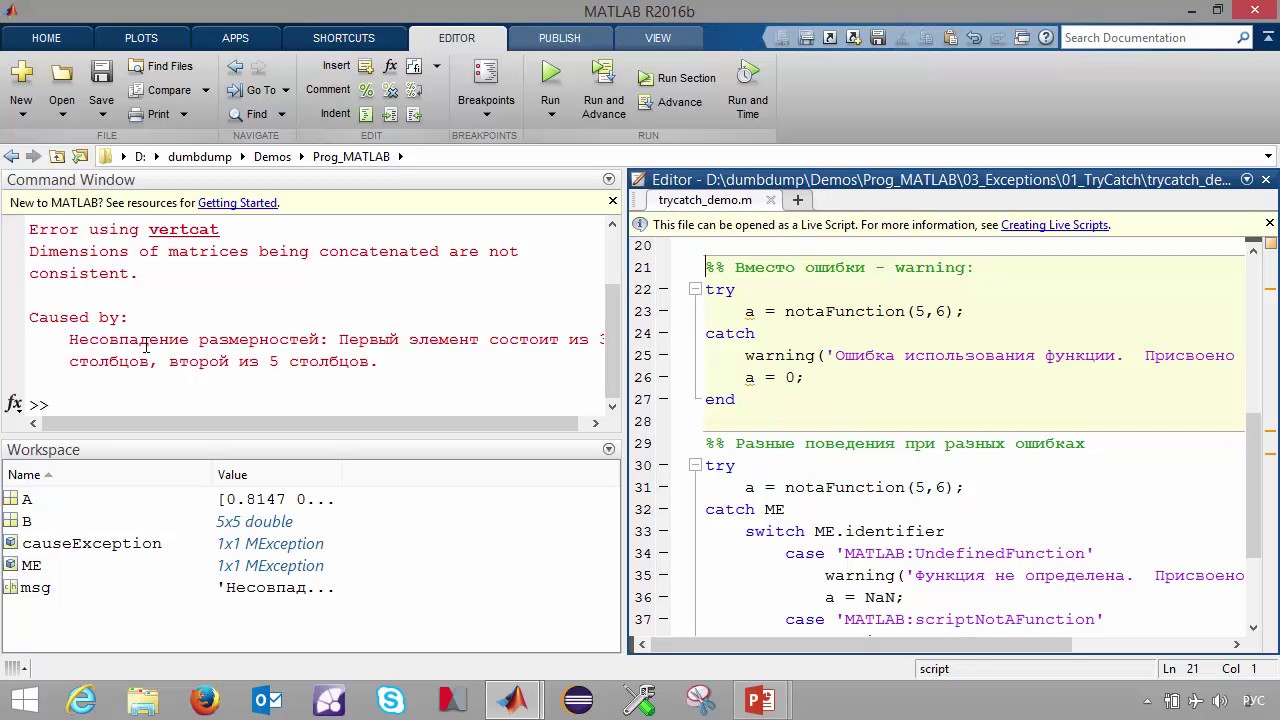Click the Command Window horizontal scrollbar
The width and height of the screenshot is (1280, 720).
click(312, 423)
